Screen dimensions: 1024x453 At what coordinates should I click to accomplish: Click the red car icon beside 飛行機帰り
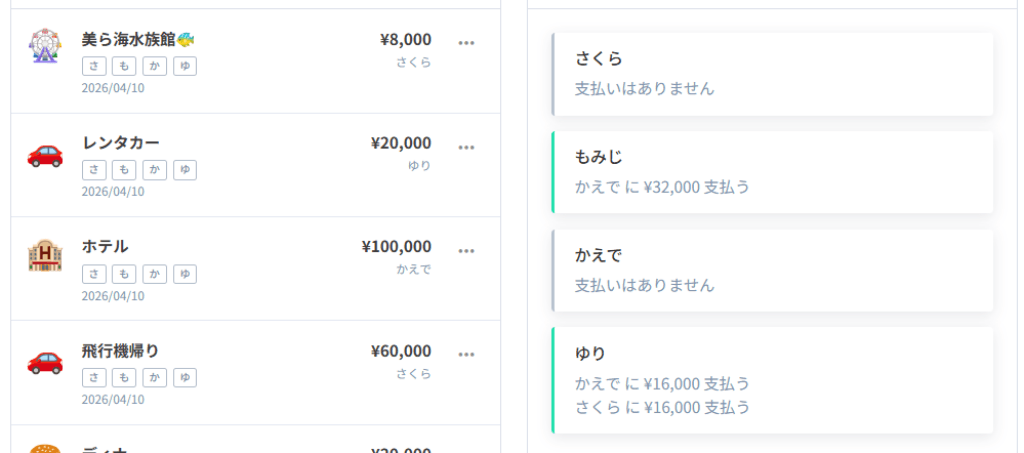tap(45, 360)
